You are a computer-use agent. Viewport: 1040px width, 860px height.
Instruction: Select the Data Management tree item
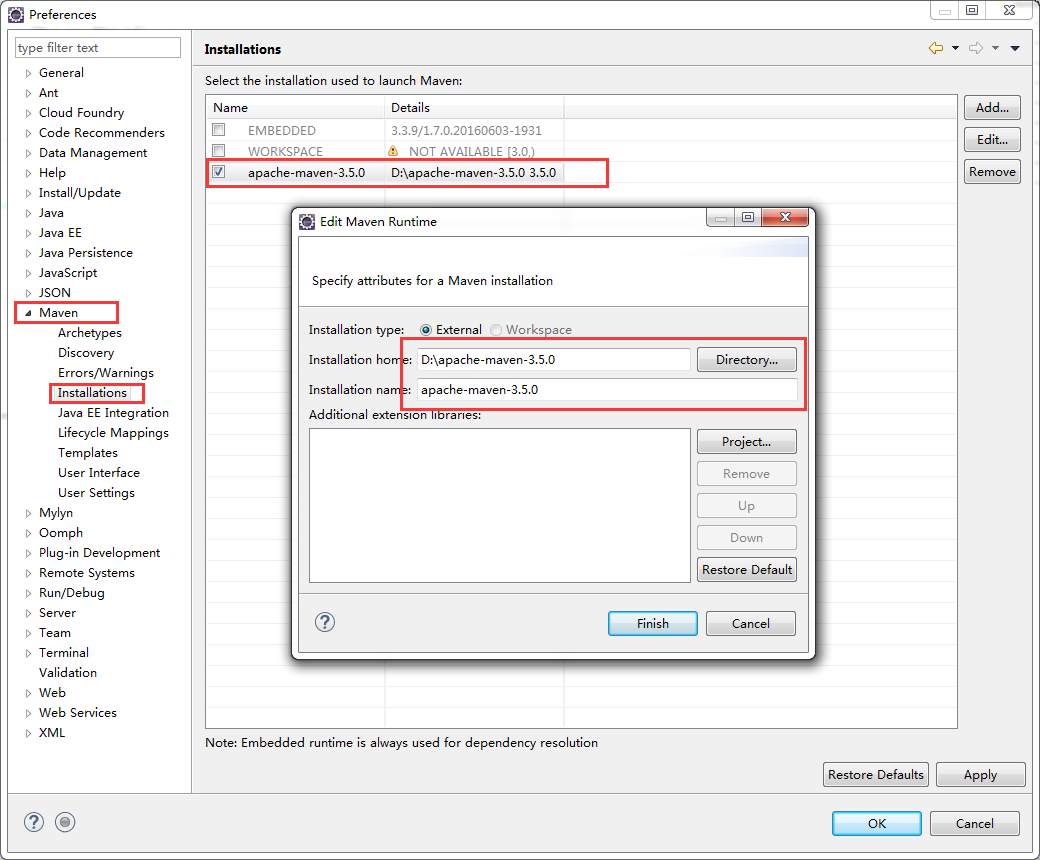93,153
